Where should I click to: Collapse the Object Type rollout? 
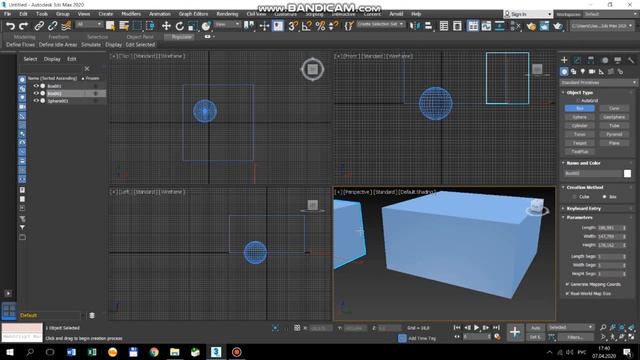pos(580,93)
